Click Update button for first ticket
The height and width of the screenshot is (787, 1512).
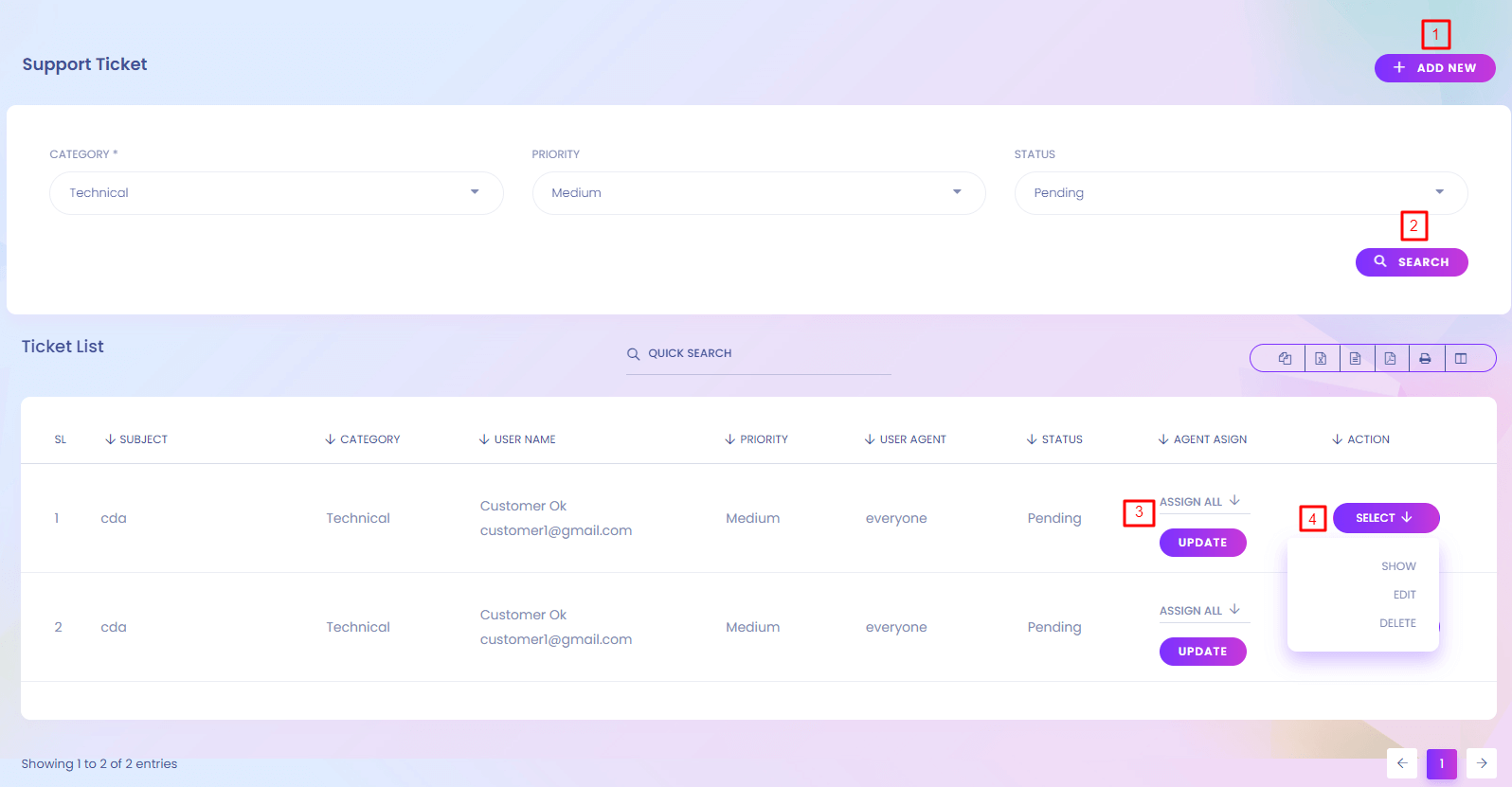[x=1202, y=543]
